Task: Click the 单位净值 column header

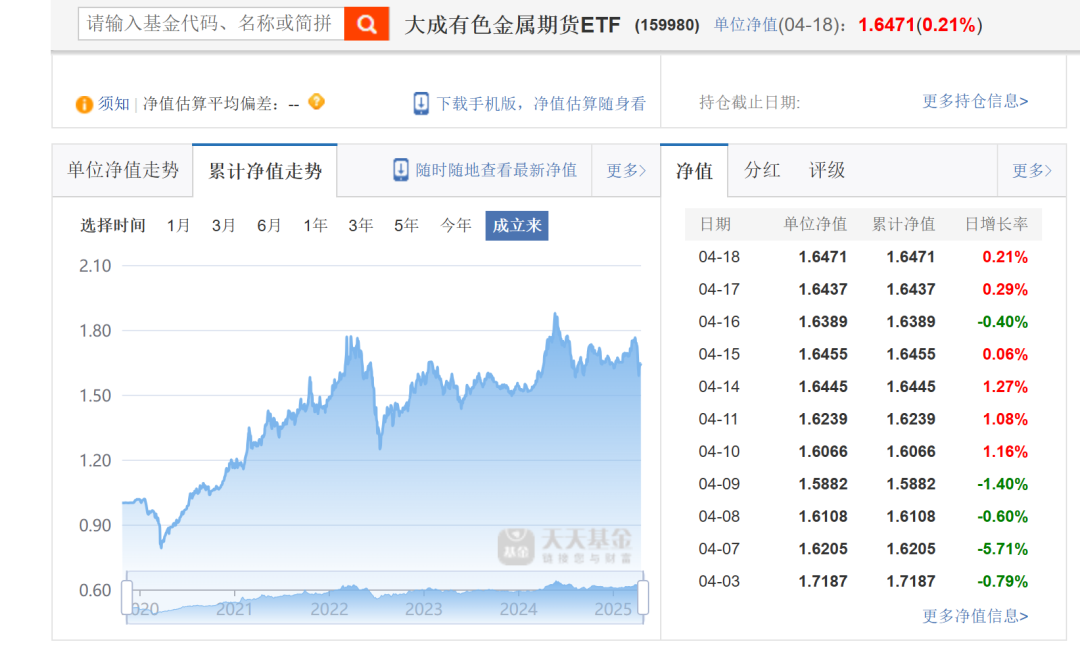Action: pyautogui.click(x=816, y=225)
